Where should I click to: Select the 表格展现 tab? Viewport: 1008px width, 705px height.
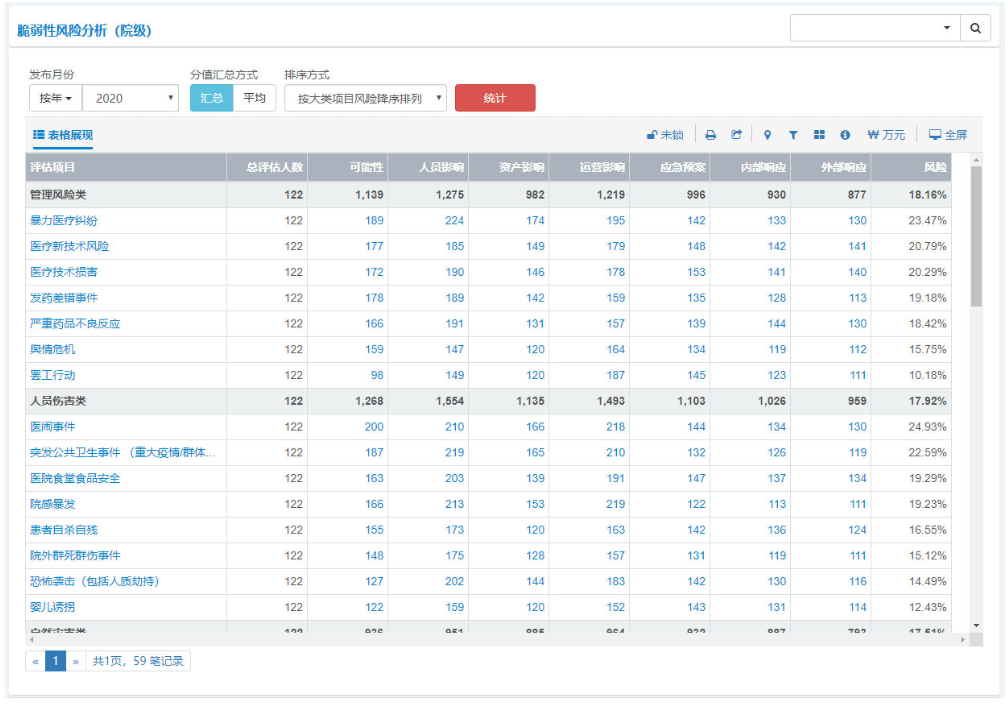coord(63,135)
